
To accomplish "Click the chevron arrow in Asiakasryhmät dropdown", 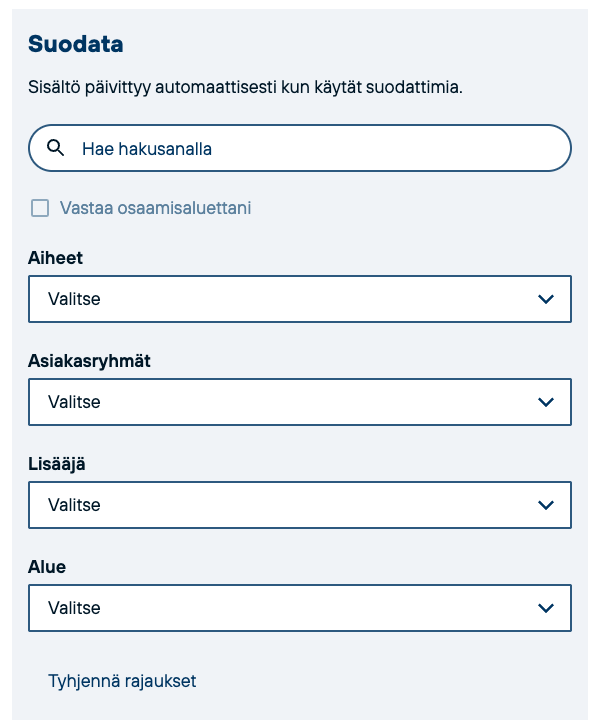I will [x=546, y=402].
